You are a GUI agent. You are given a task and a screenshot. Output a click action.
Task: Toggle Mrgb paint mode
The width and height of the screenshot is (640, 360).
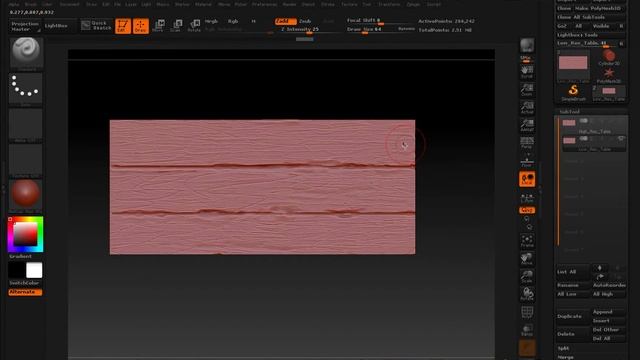click(x=211, y=21)
